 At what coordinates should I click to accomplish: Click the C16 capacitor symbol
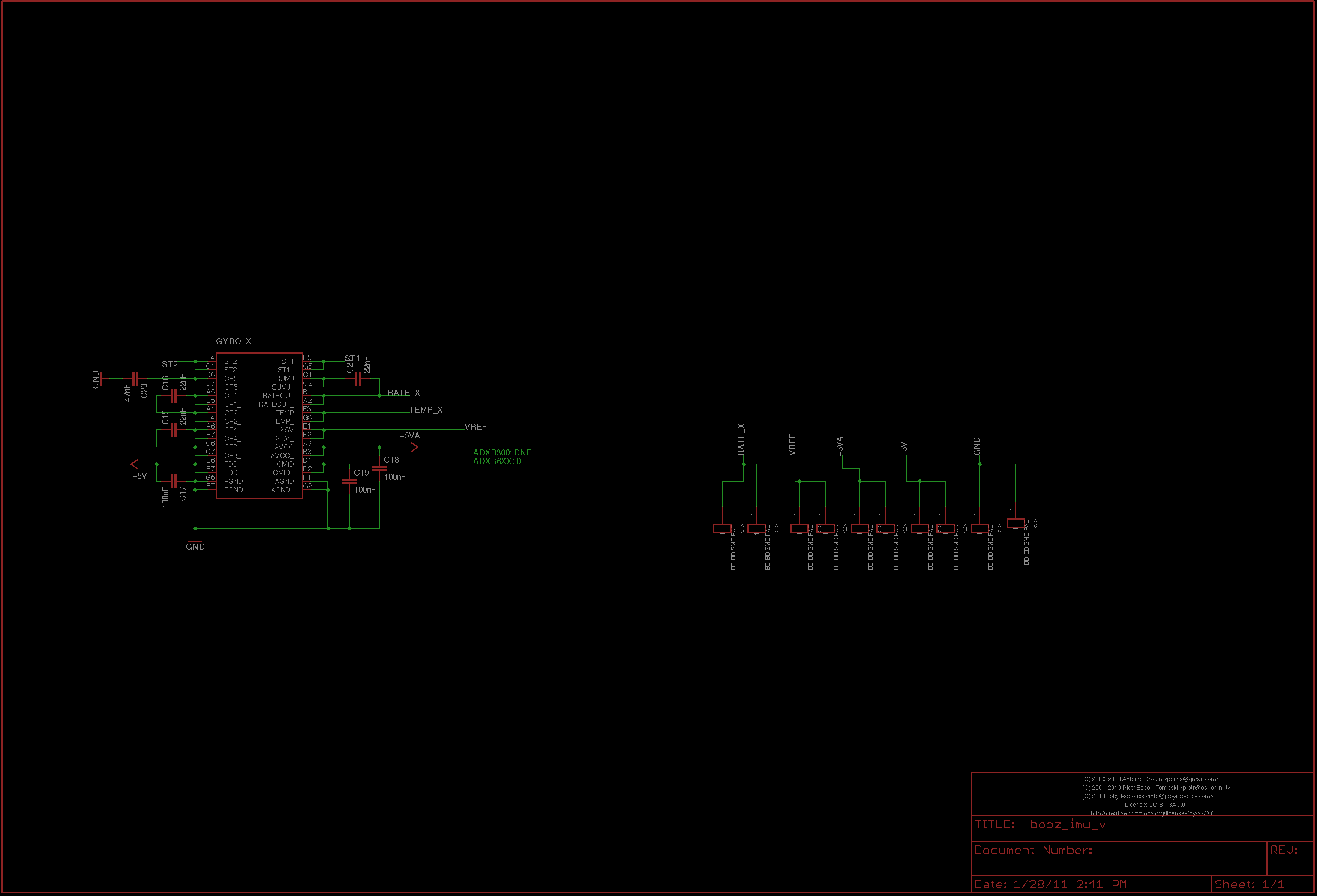point(174,396)
